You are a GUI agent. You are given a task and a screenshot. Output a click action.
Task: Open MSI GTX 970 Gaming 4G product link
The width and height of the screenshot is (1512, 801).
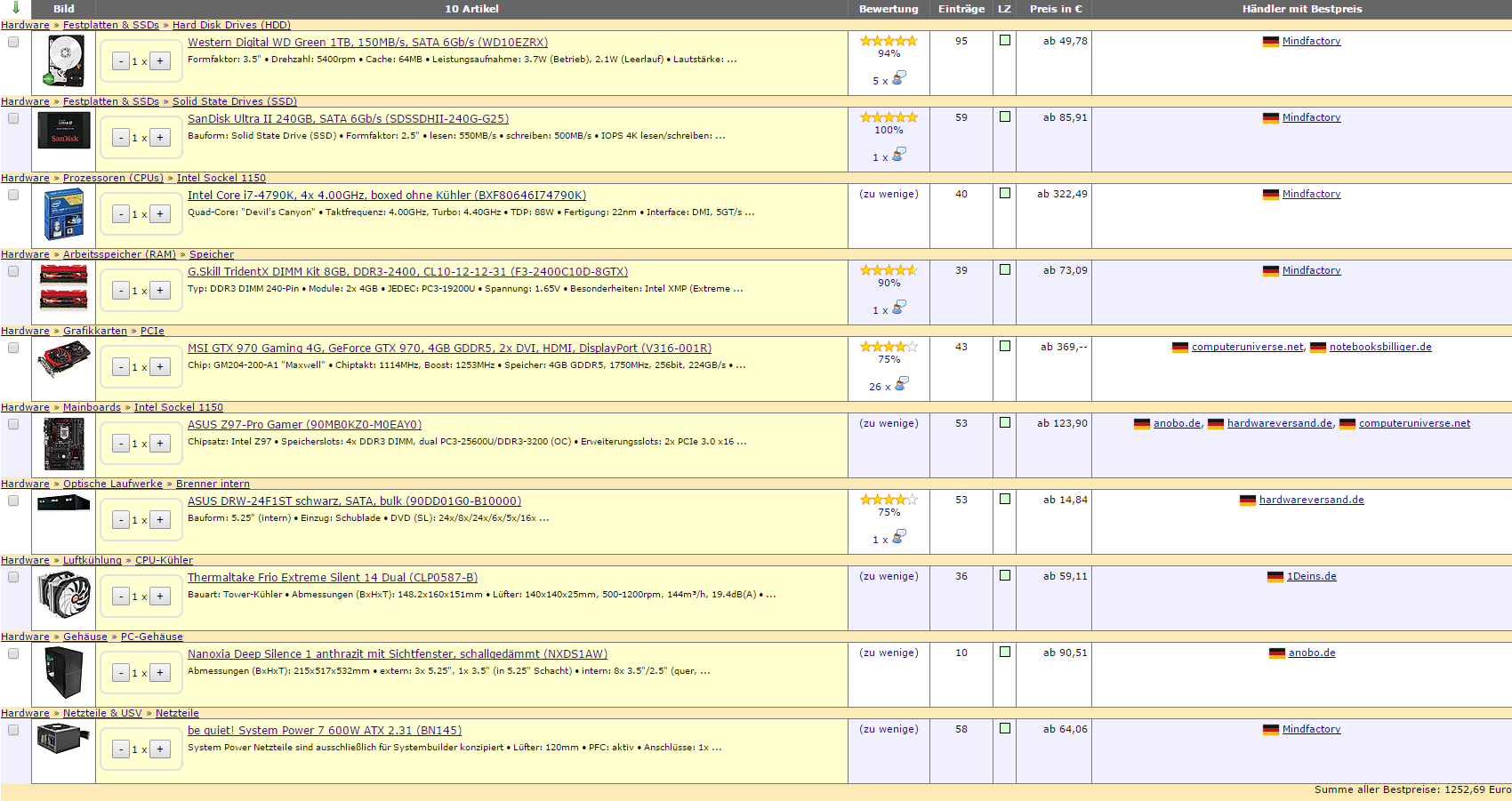tap(449, 348)
